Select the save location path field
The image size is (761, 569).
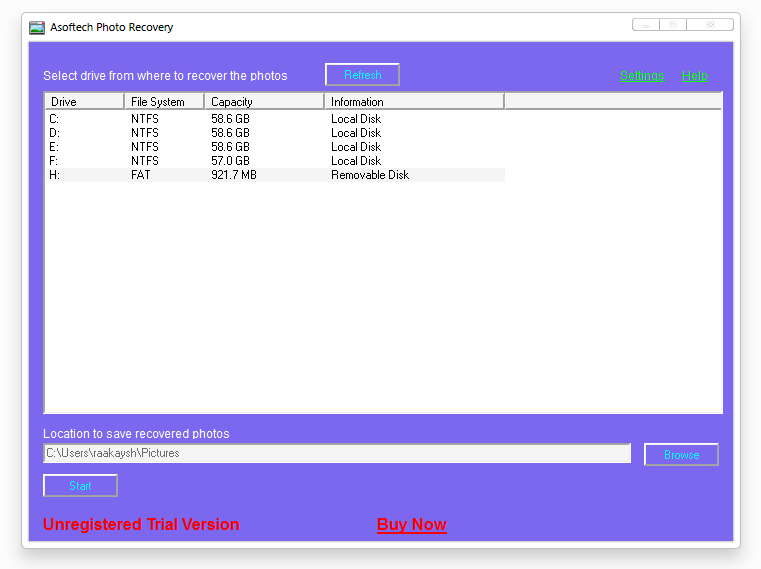[337, 453]
